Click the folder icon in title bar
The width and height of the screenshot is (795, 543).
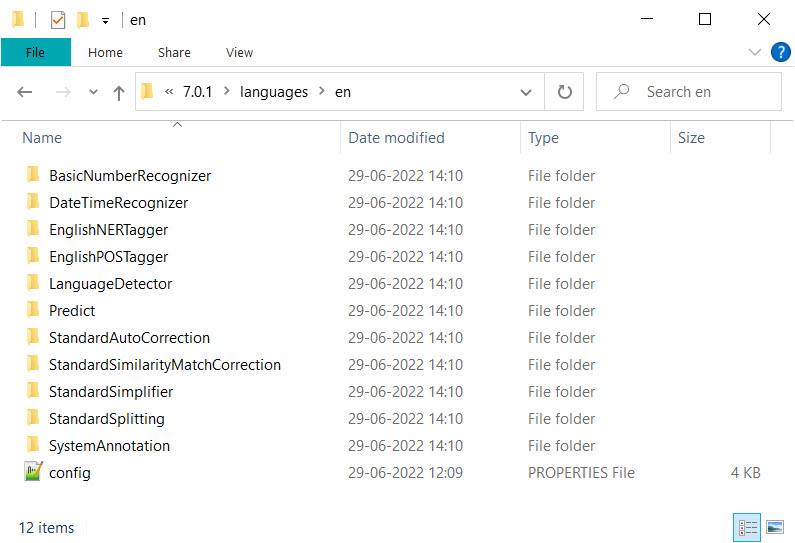[x=18, y=20]
